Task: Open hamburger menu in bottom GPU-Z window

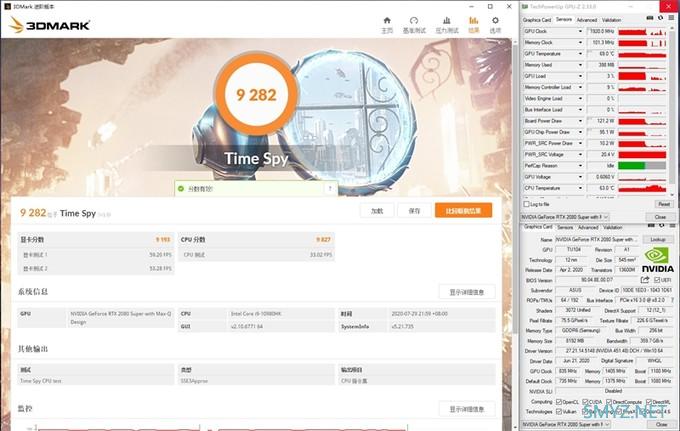Action: (672, 225)
